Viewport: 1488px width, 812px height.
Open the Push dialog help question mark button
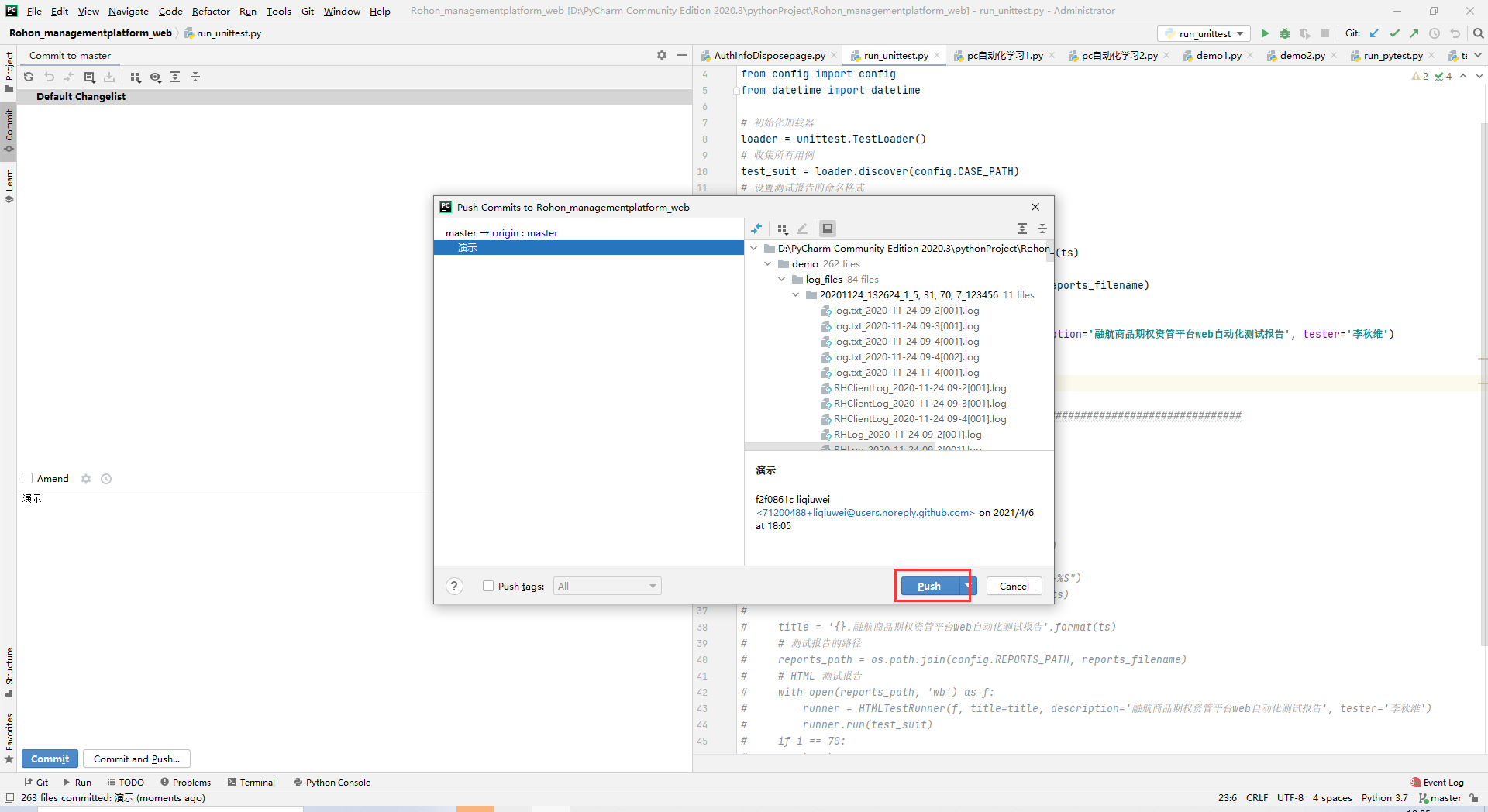(x=455, y=586)
